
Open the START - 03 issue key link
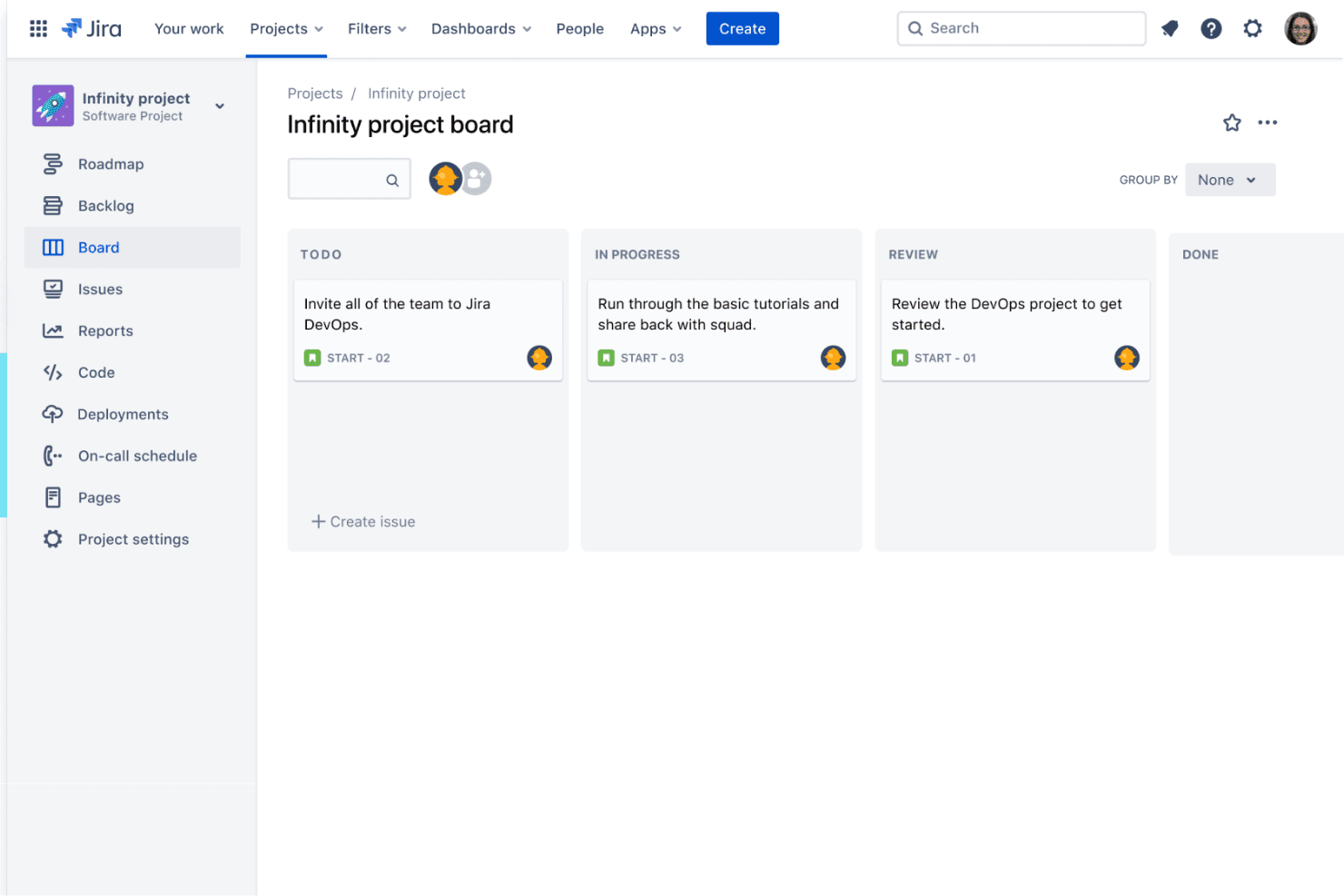click(652, 359)
